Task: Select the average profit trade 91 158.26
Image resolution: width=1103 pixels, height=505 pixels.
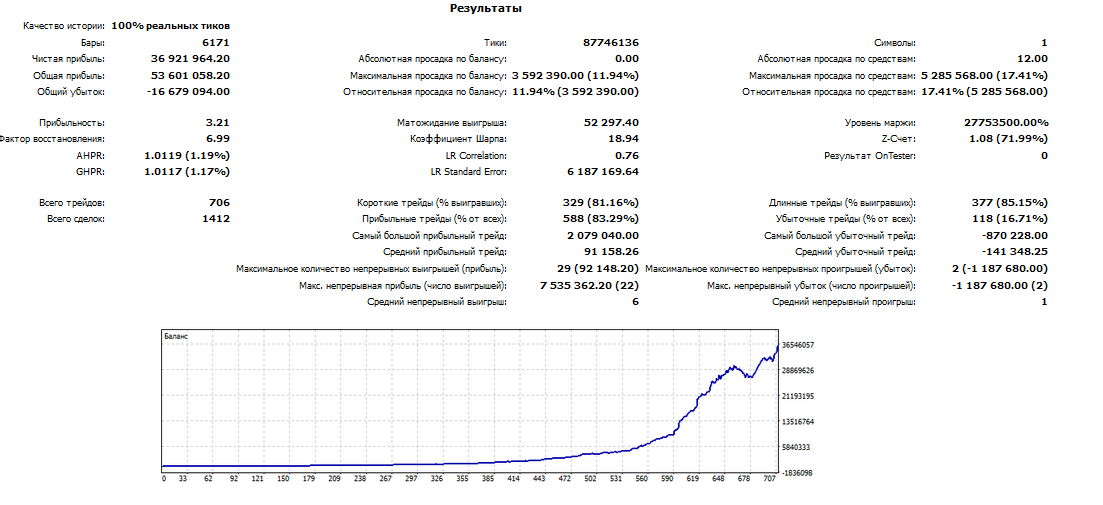Action: click(x=611, y=252)
